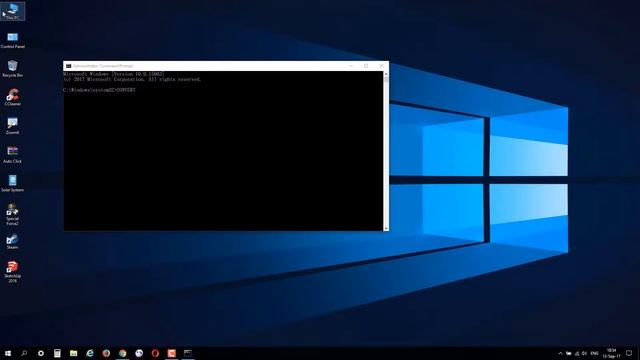This screenshot has width=640, height=360.
Task: Open the Windows Start menu
Action: [8, 353]
